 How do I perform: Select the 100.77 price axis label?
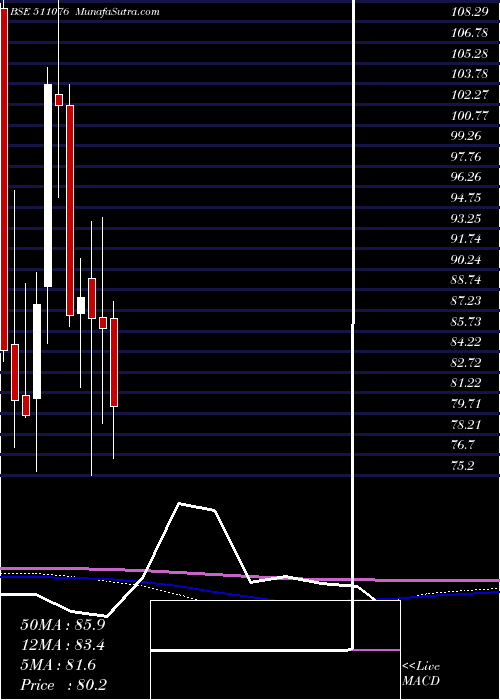click(x=469, y=116)
